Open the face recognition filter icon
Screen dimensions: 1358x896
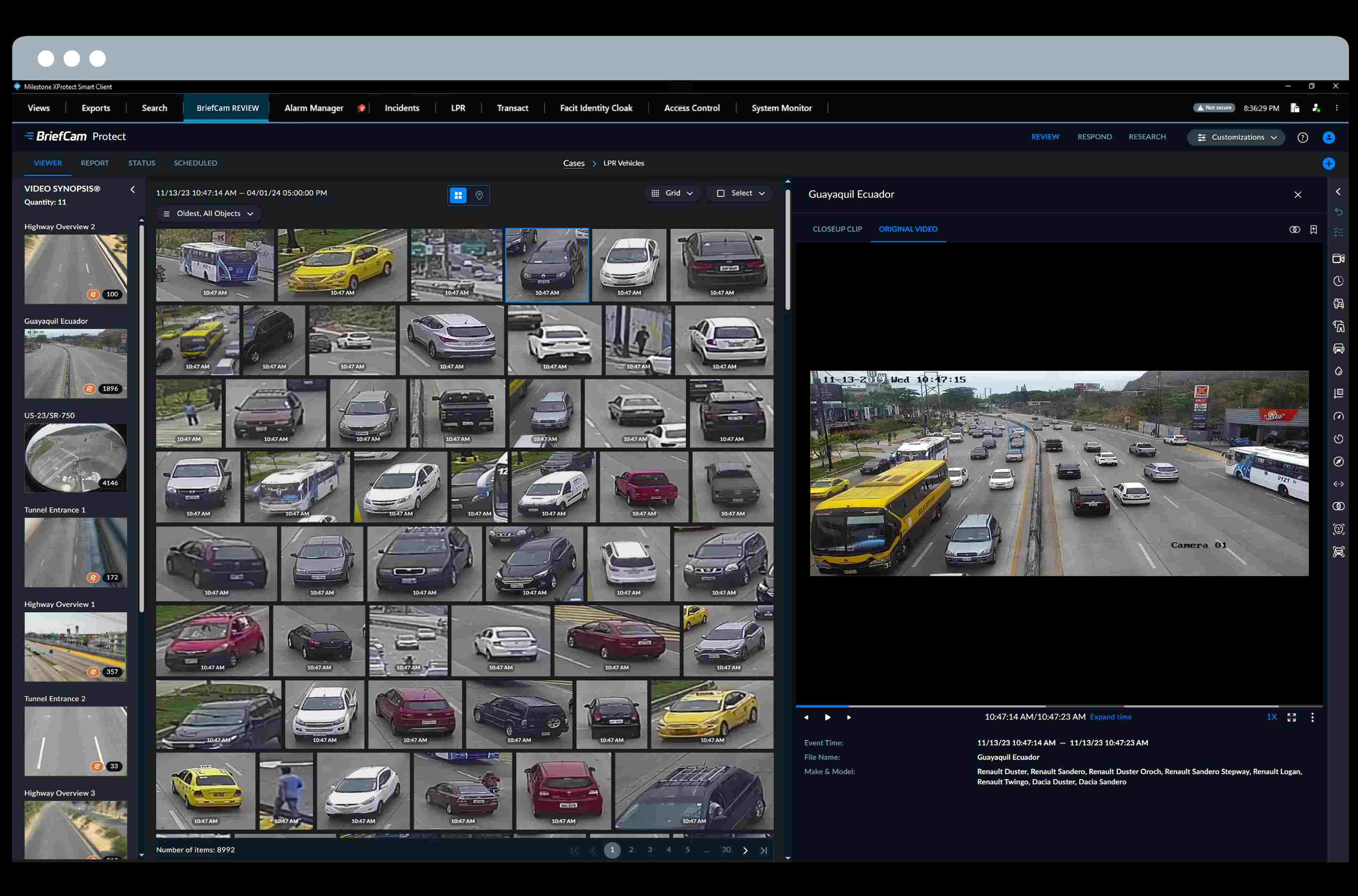[x=1338, y=529]
